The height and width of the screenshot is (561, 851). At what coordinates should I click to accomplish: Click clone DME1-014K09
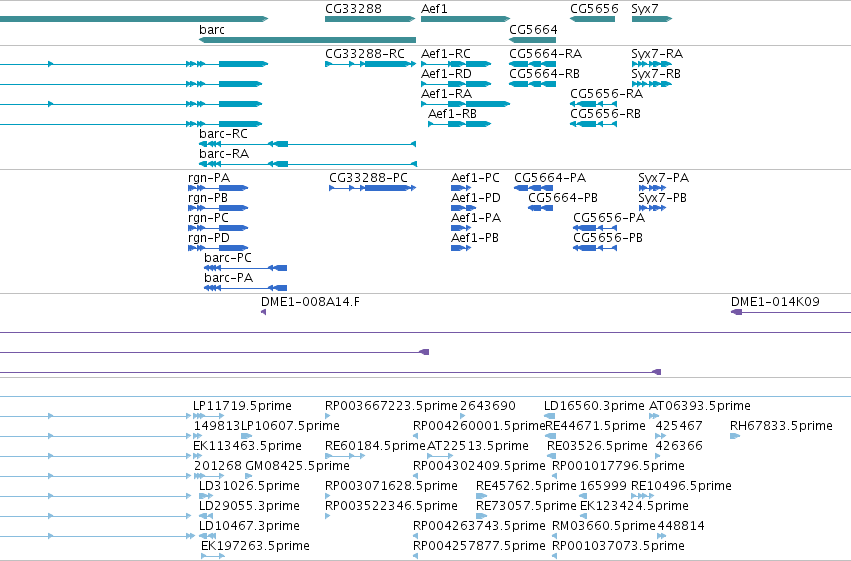point(791,313)
